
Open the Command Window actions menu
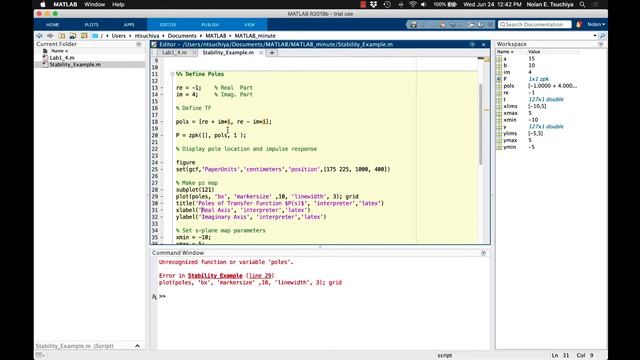coord(483,253)
